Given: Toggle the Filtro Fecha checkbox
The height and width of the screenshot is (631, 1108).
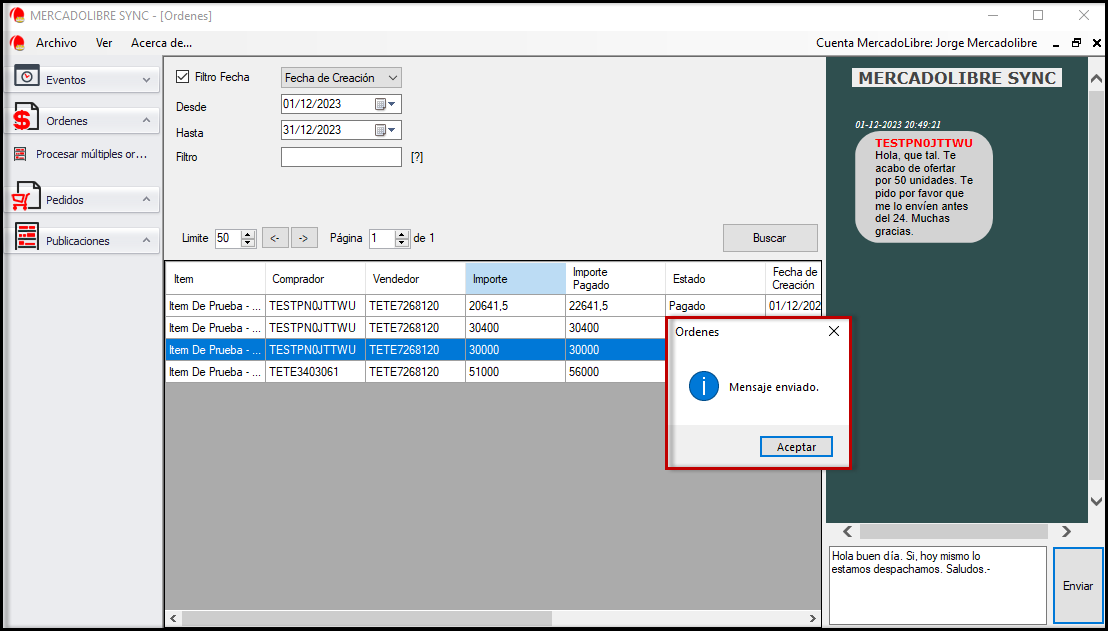Looking at the screenshot, I should point(182,76).
